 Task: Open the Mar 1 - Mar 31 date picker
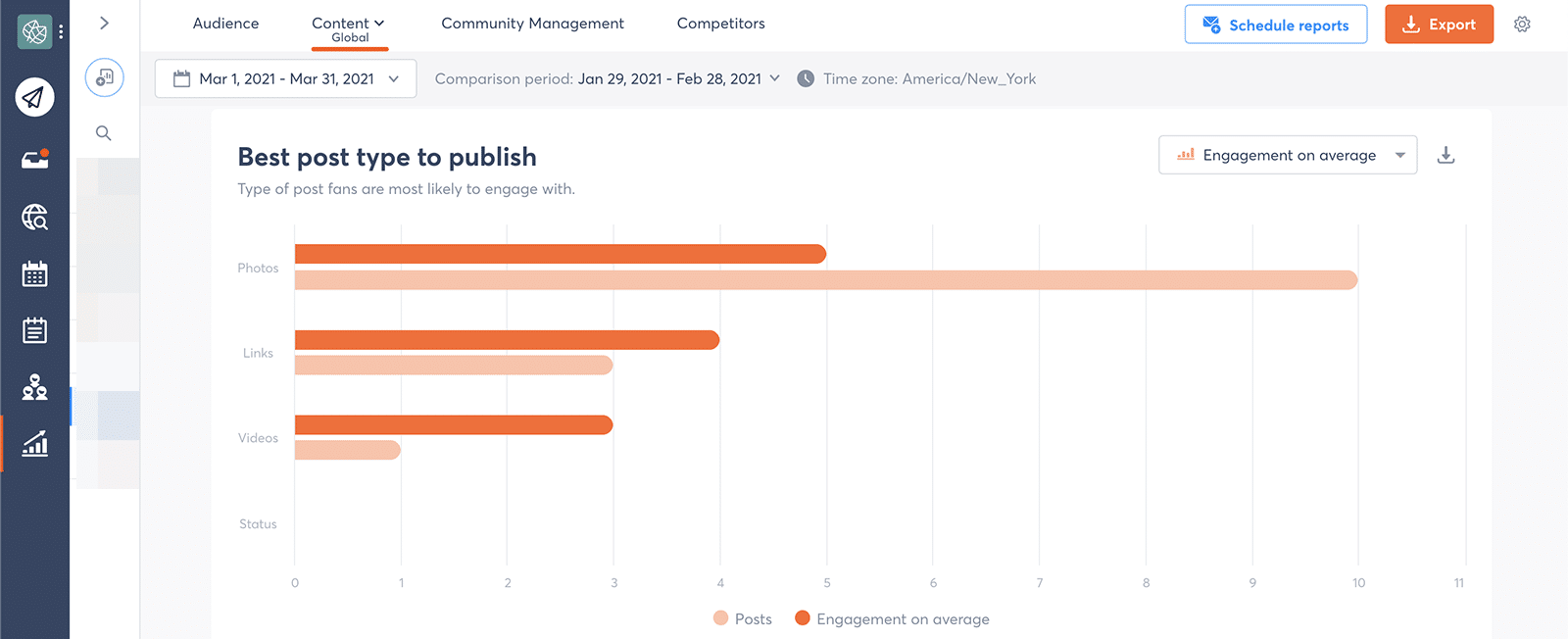[286, 78]
